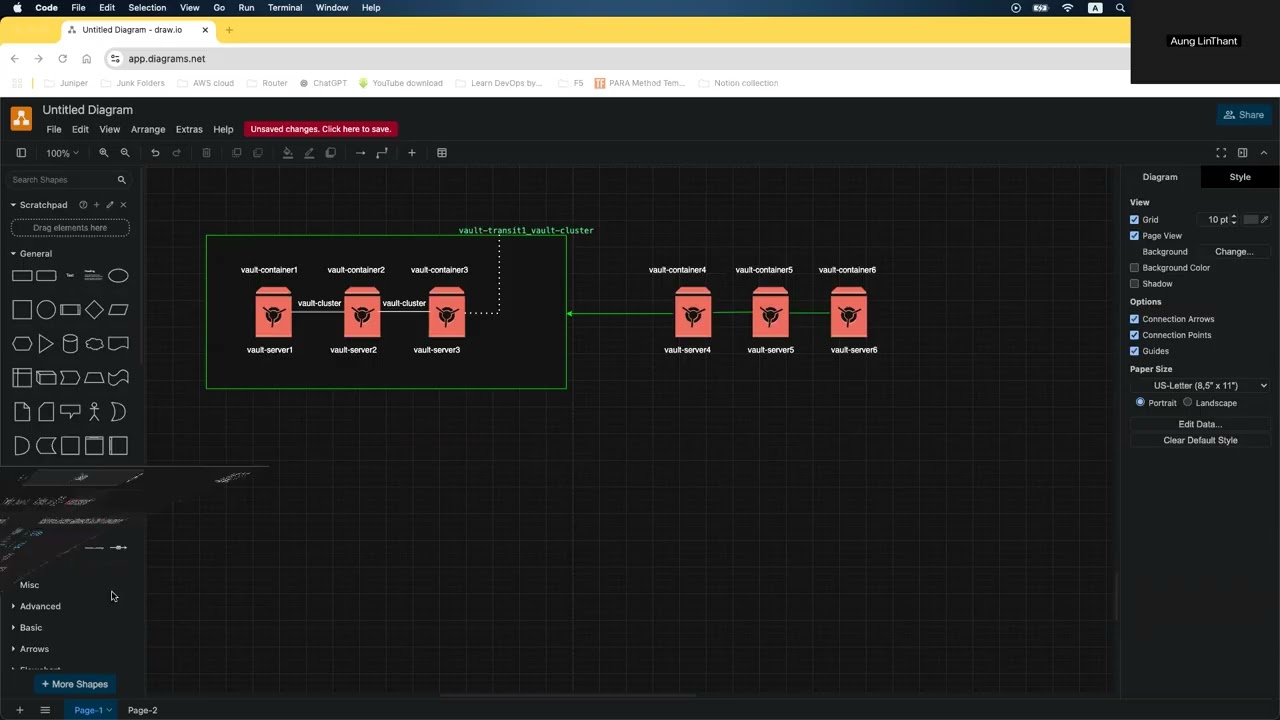This screenshot has height=720, width=1280.
Task: Pick the Cylinder shape in General palette
Action: (x=70, y=344)
